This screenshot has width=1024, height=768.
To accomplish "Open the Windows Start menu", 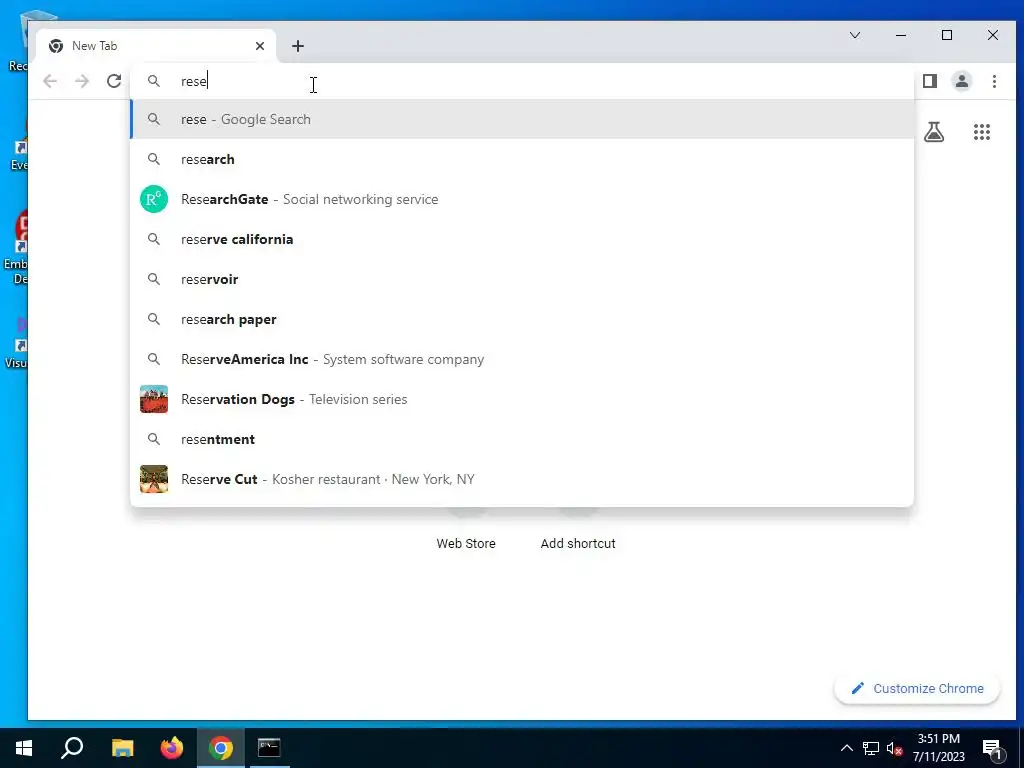I will (24, 748).
